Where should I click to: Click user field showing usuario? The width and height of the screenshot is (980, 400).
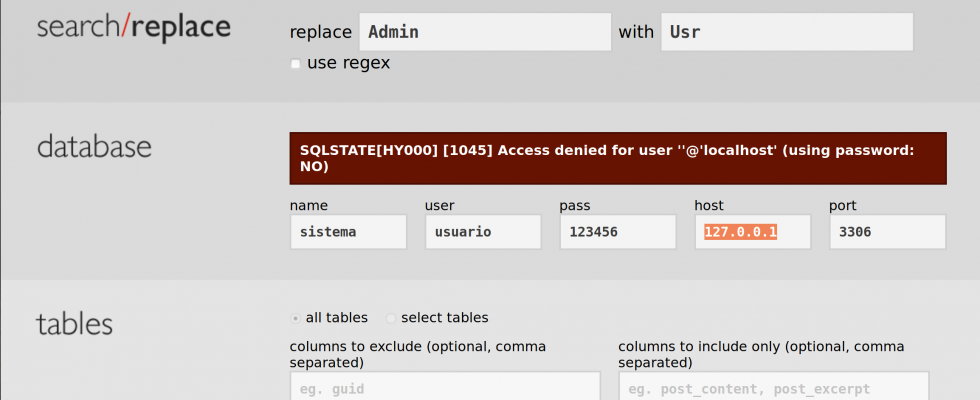[483, 232]
